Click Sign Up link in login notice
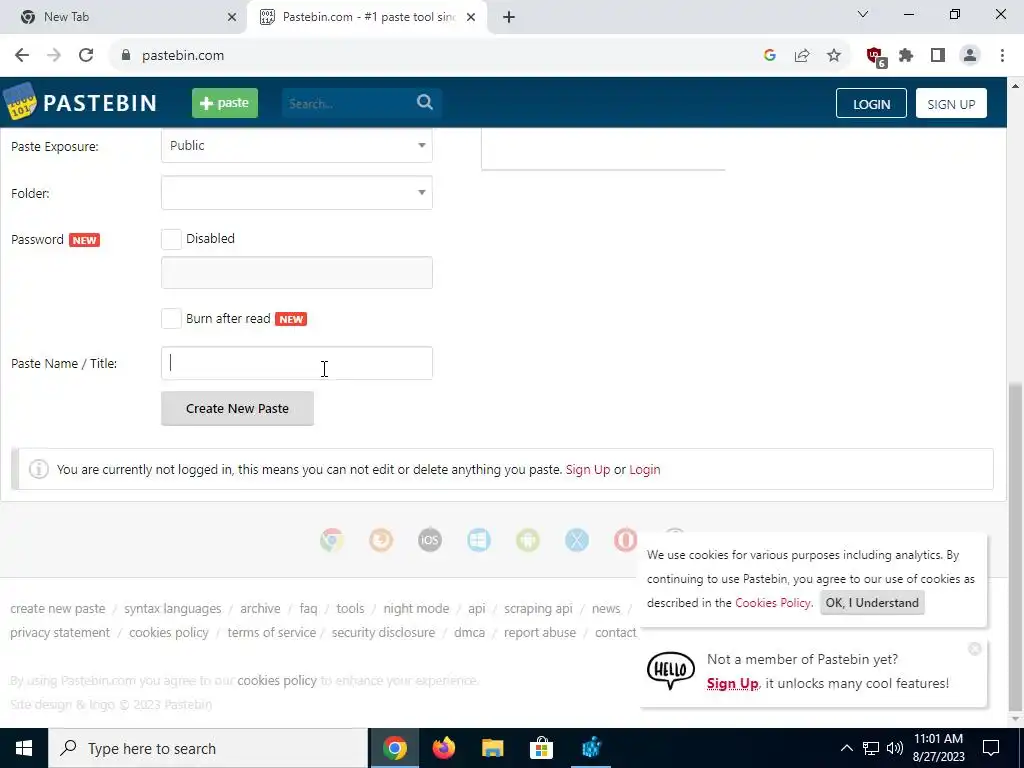The width and height of the screenshot is (1024, 768). pos(588,470)
